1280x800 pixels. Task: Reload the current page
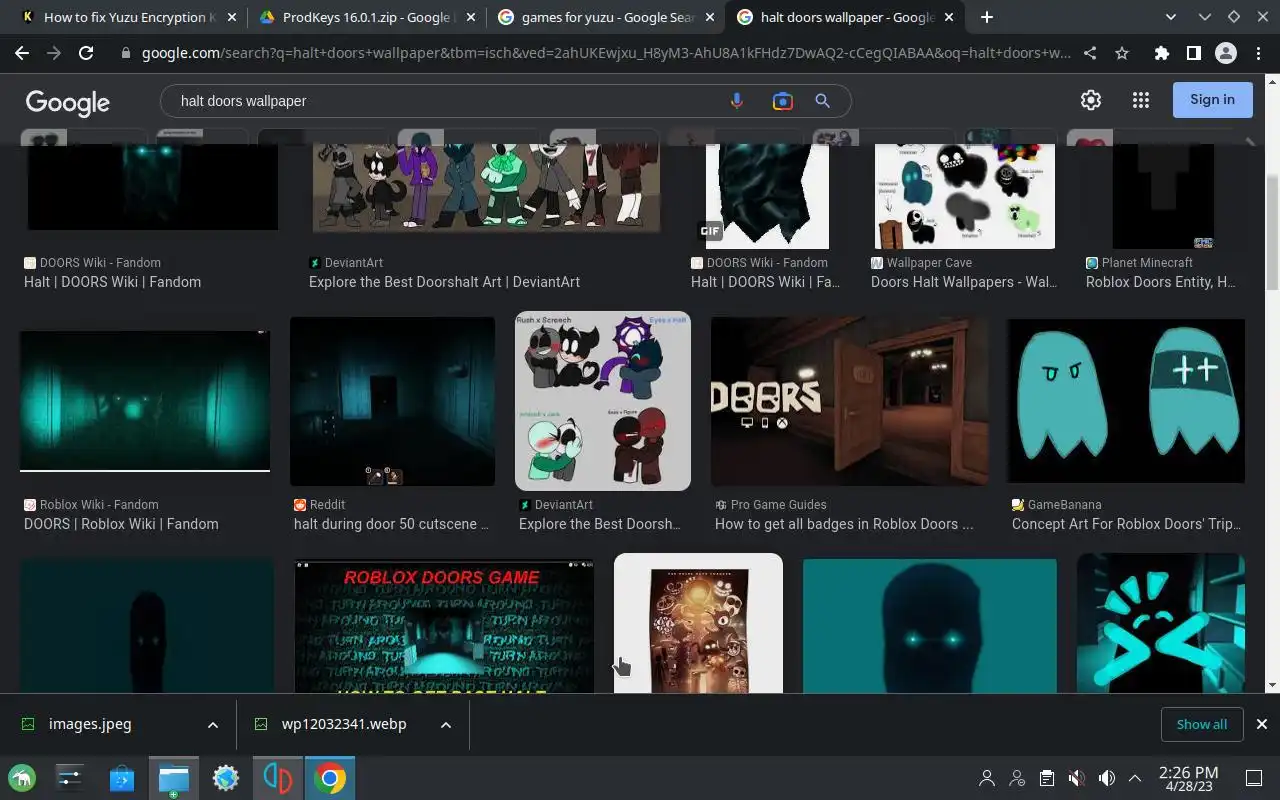86,53
